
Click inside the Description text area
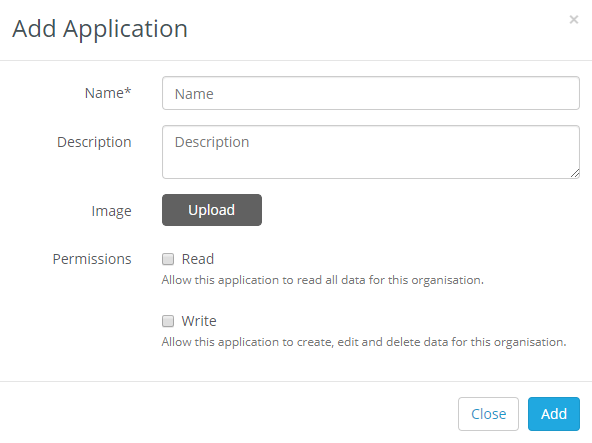[x=371, y=152]
